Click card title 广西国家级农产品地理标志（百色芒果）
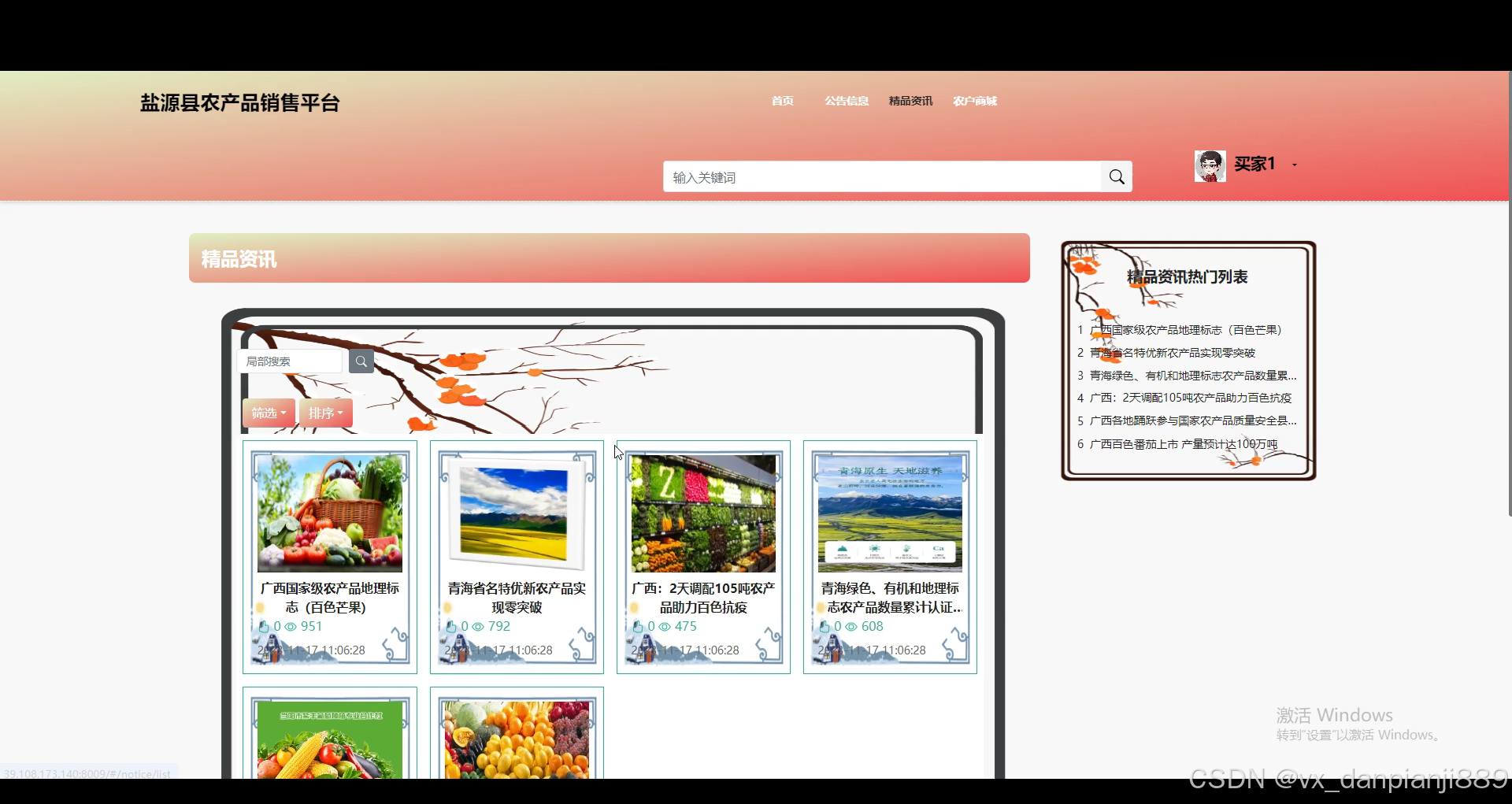The image size is (1512, 804). pyautogui.click(x=330, y=598)
